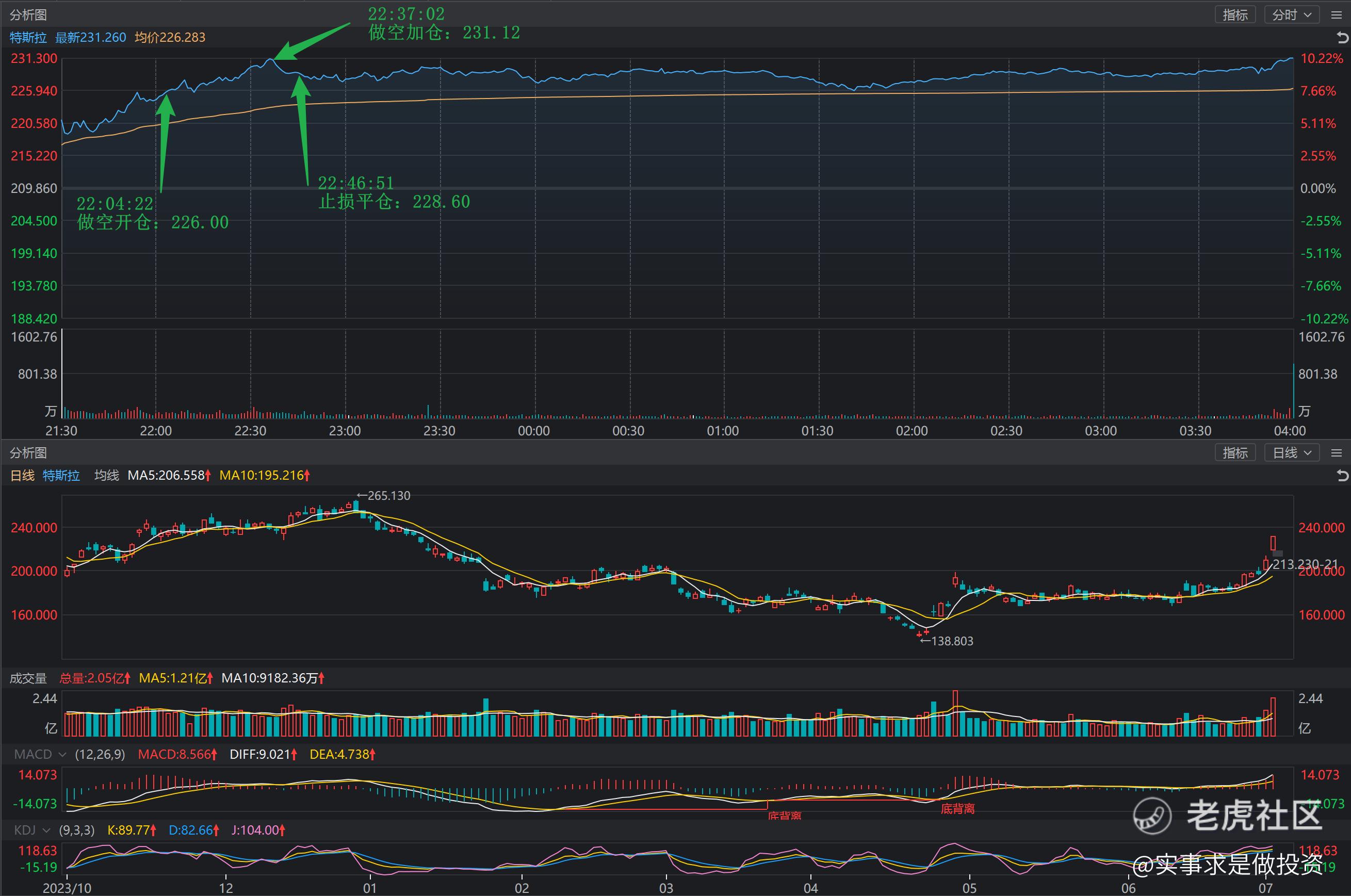The image size is (1351, 896).
Task: Click the KDJ (9,3,3) parameters text
Action: pos(76,829)
